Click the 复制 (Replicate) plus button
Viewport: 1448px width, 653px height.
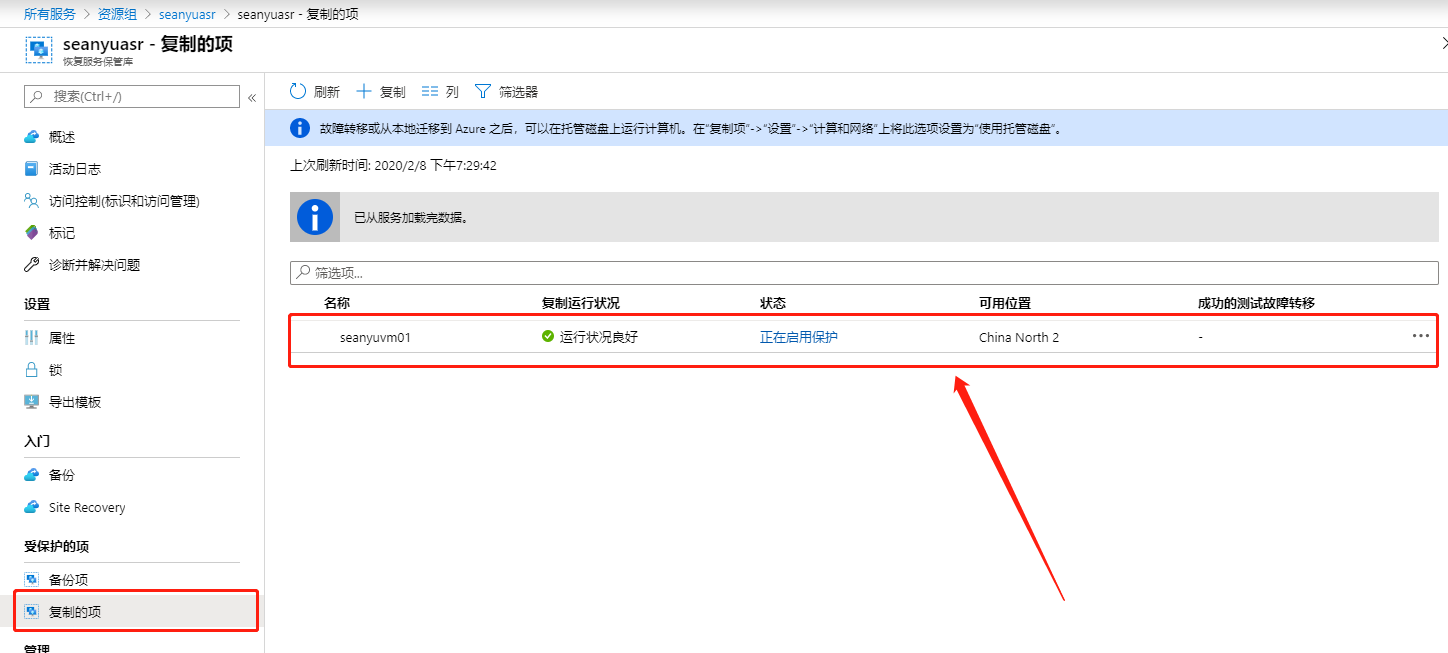click(x=380, y=92)
